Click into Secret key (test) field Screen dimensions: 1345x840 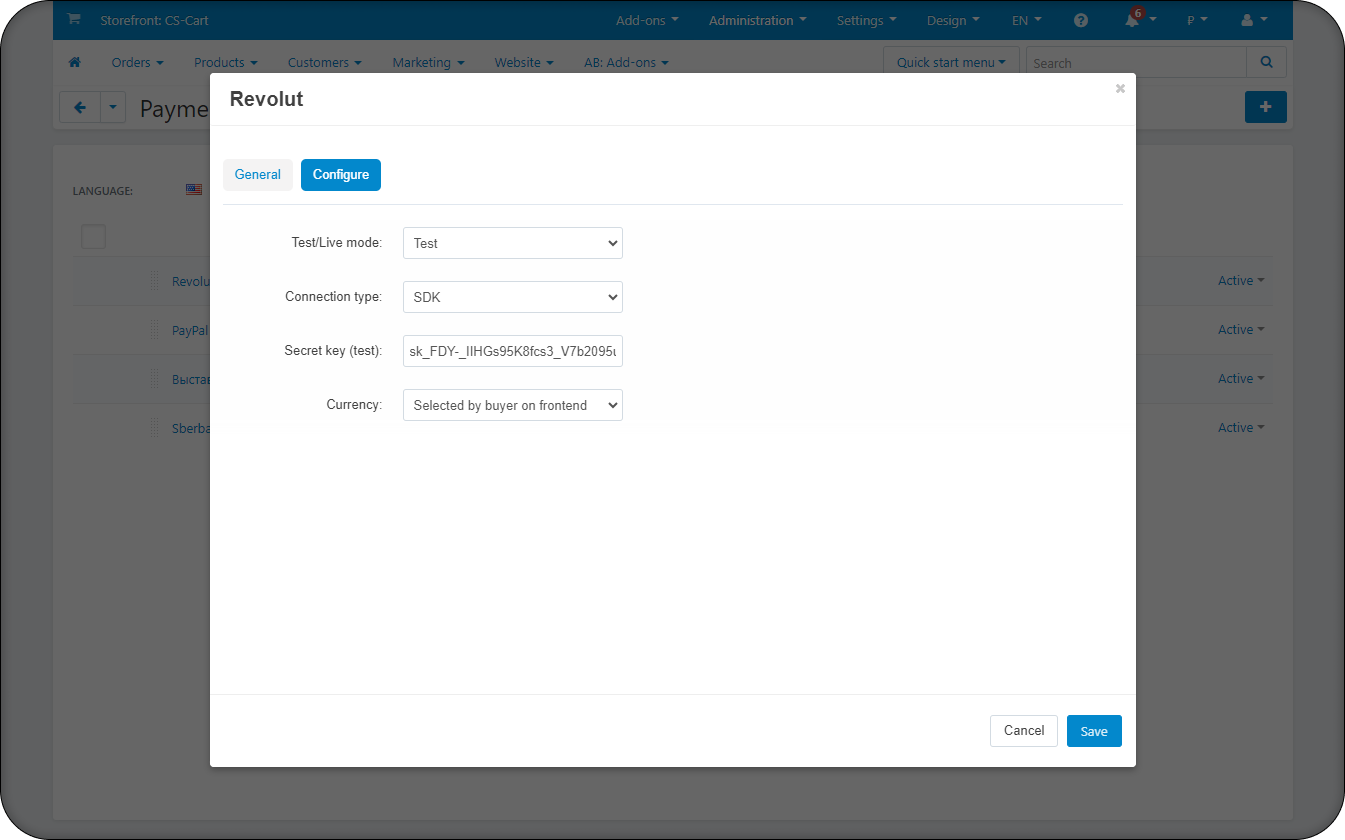pos(513,351)
